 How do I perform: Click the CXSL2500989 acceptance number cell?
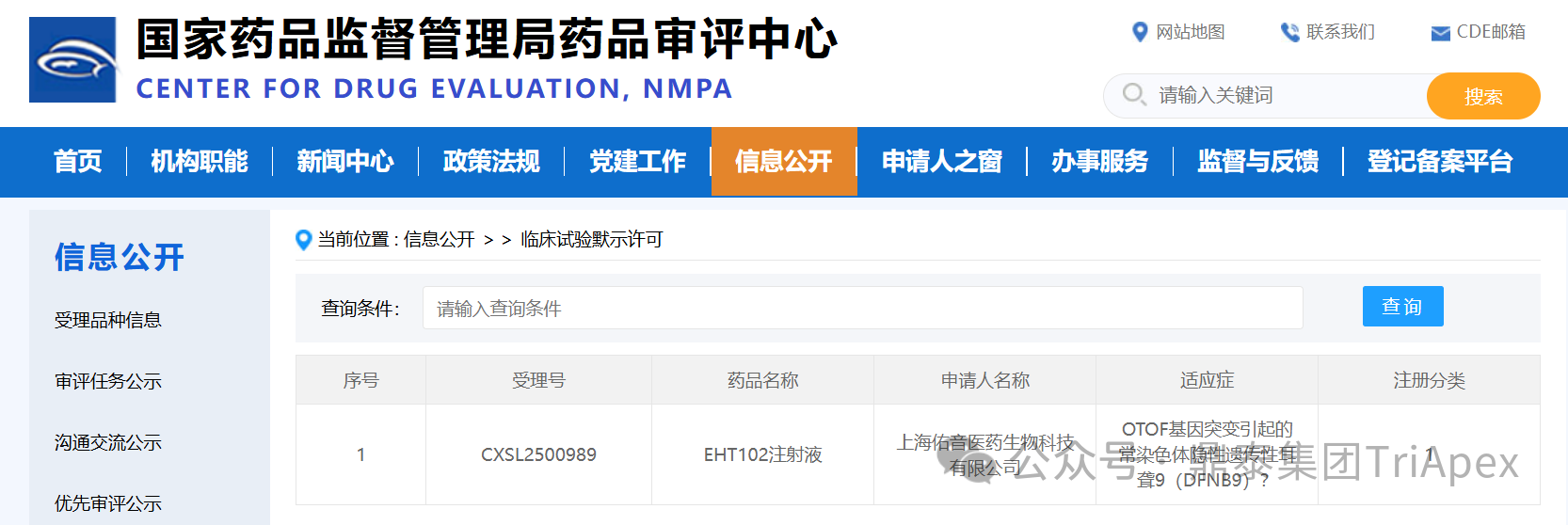point(538,455)
